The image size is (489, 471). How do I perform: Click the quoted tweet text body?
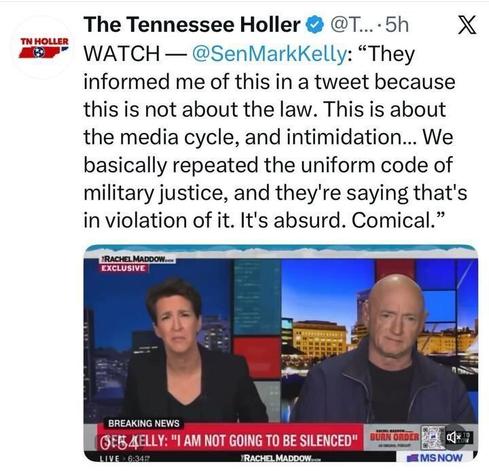(x=275, y=137)
